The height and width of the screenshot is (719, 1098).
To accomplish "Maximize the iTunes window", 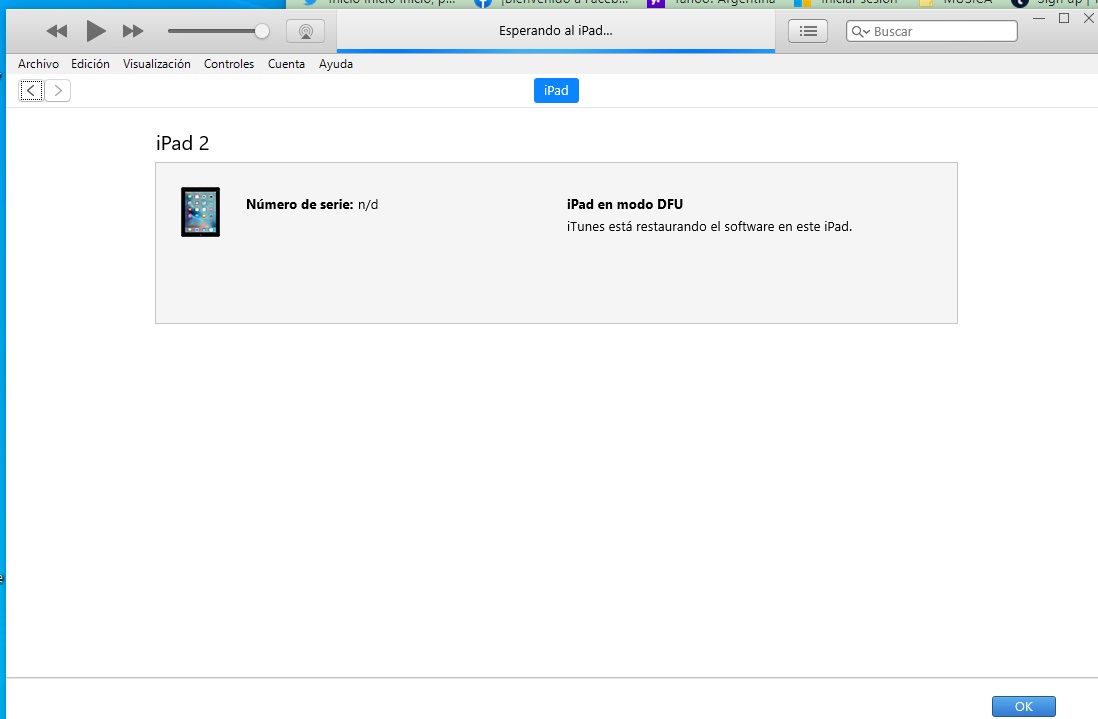I will [x=1064, y=18].
